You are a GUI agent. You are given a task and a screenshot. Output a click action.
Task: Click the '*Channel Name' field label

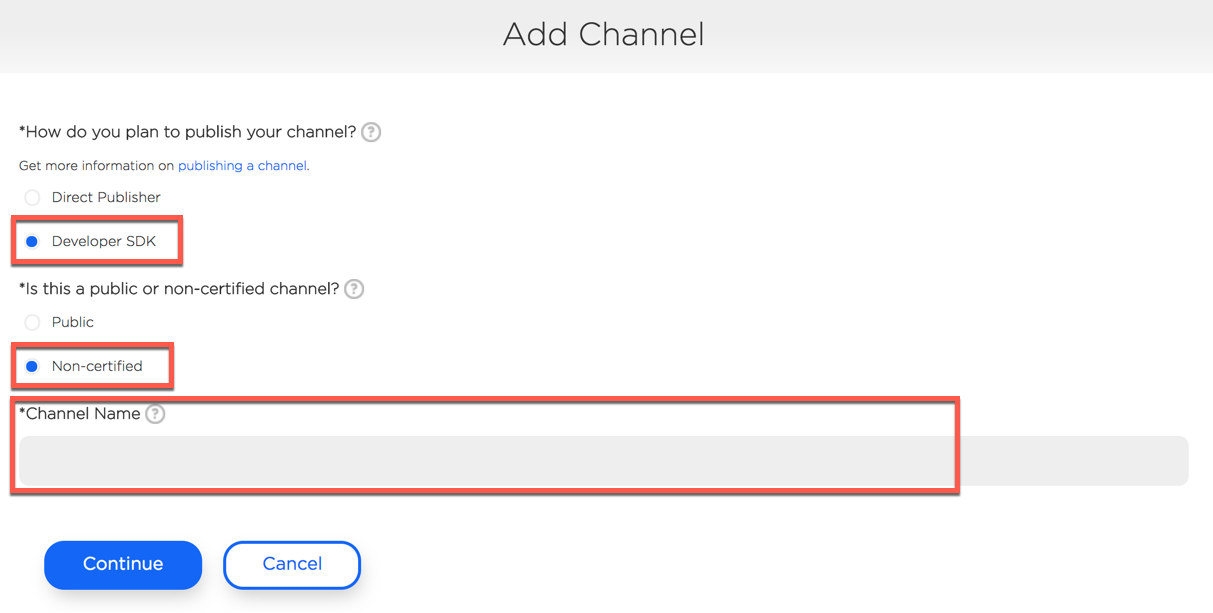[x=80, y=413]
